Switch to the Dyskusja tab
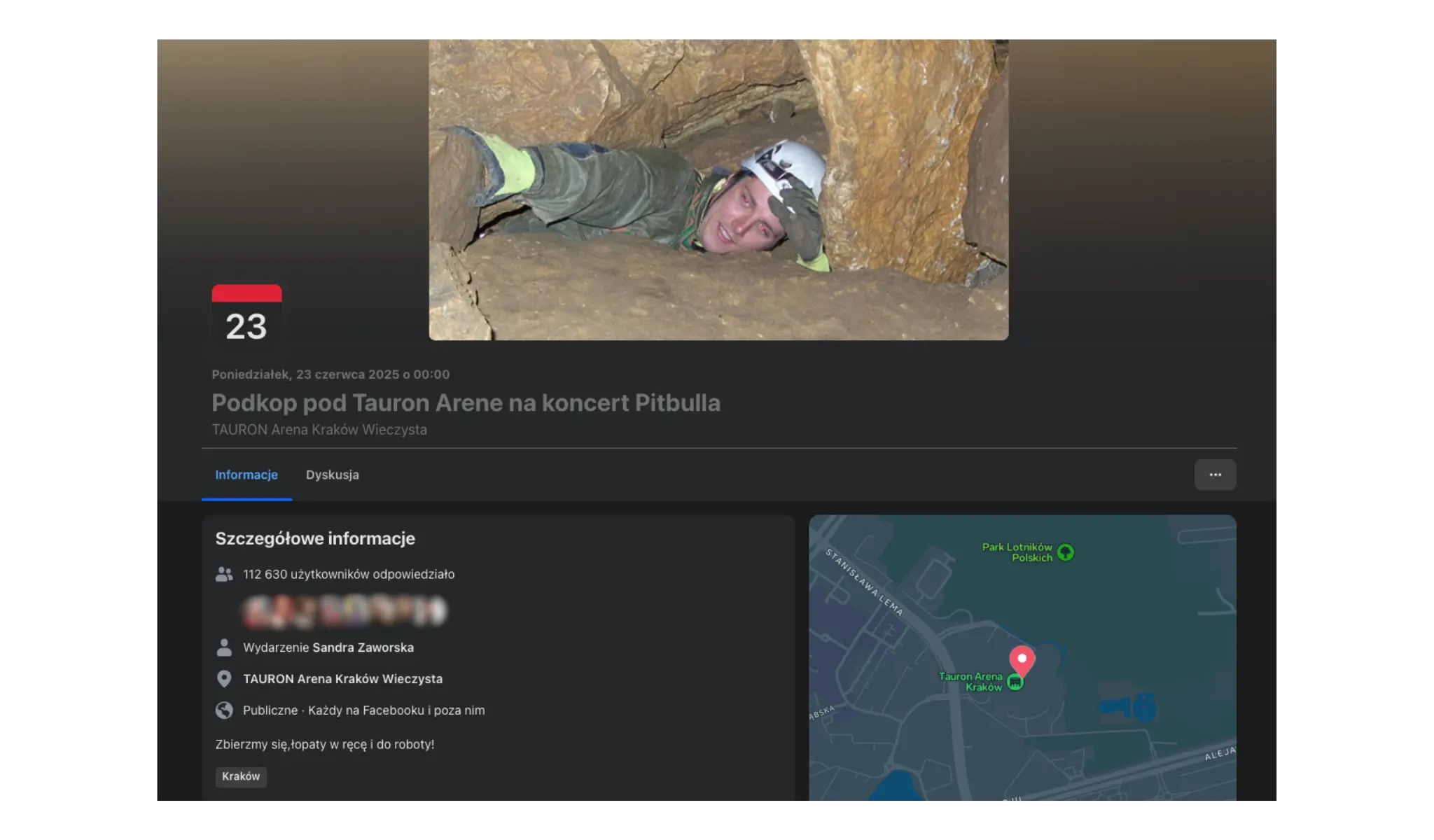The image size is (1434, 840). click(332, 475)
